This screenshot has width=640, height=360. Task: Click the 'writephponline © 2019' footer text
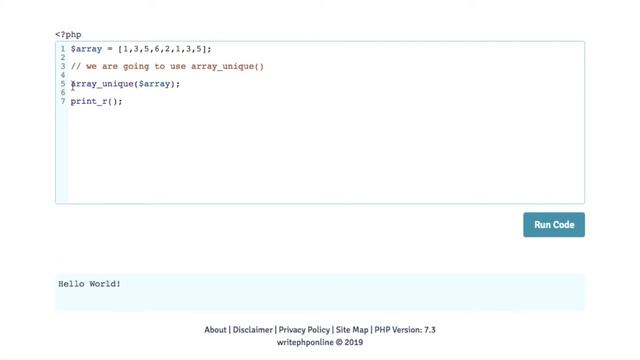tap(320, 342)
